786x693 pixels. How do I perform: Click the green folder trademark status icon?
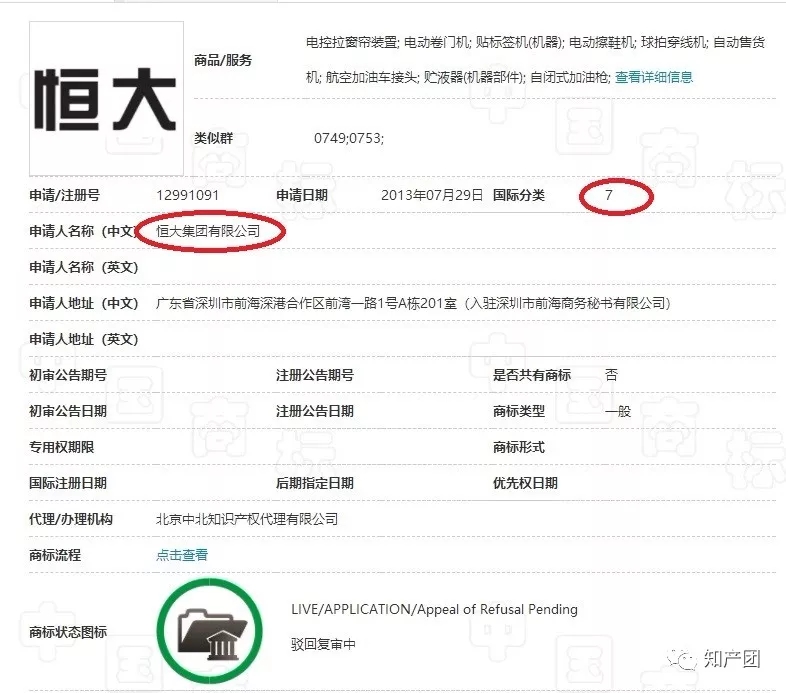(210, 631)
